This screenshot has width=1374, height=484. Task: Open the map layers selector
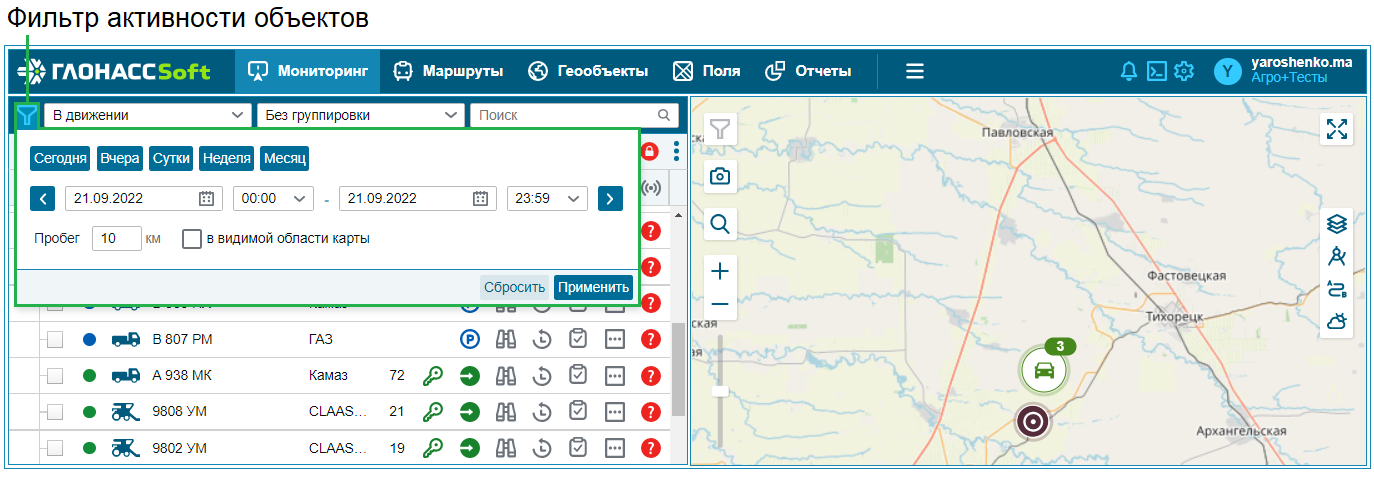pos(1337,225)
